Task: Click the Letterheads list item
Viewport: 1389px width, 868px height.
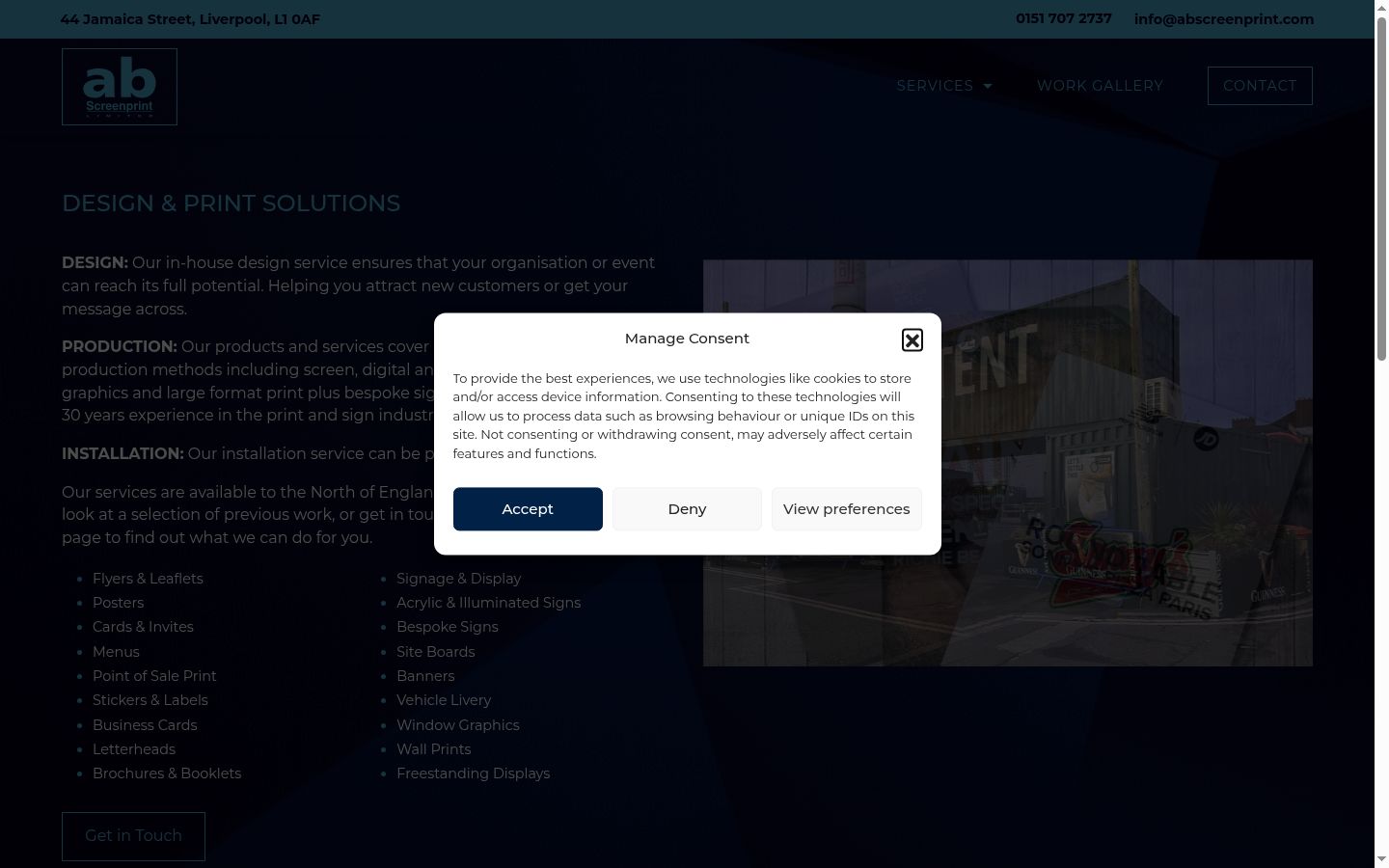Action: pyautogui.click(x=134, y=749)
